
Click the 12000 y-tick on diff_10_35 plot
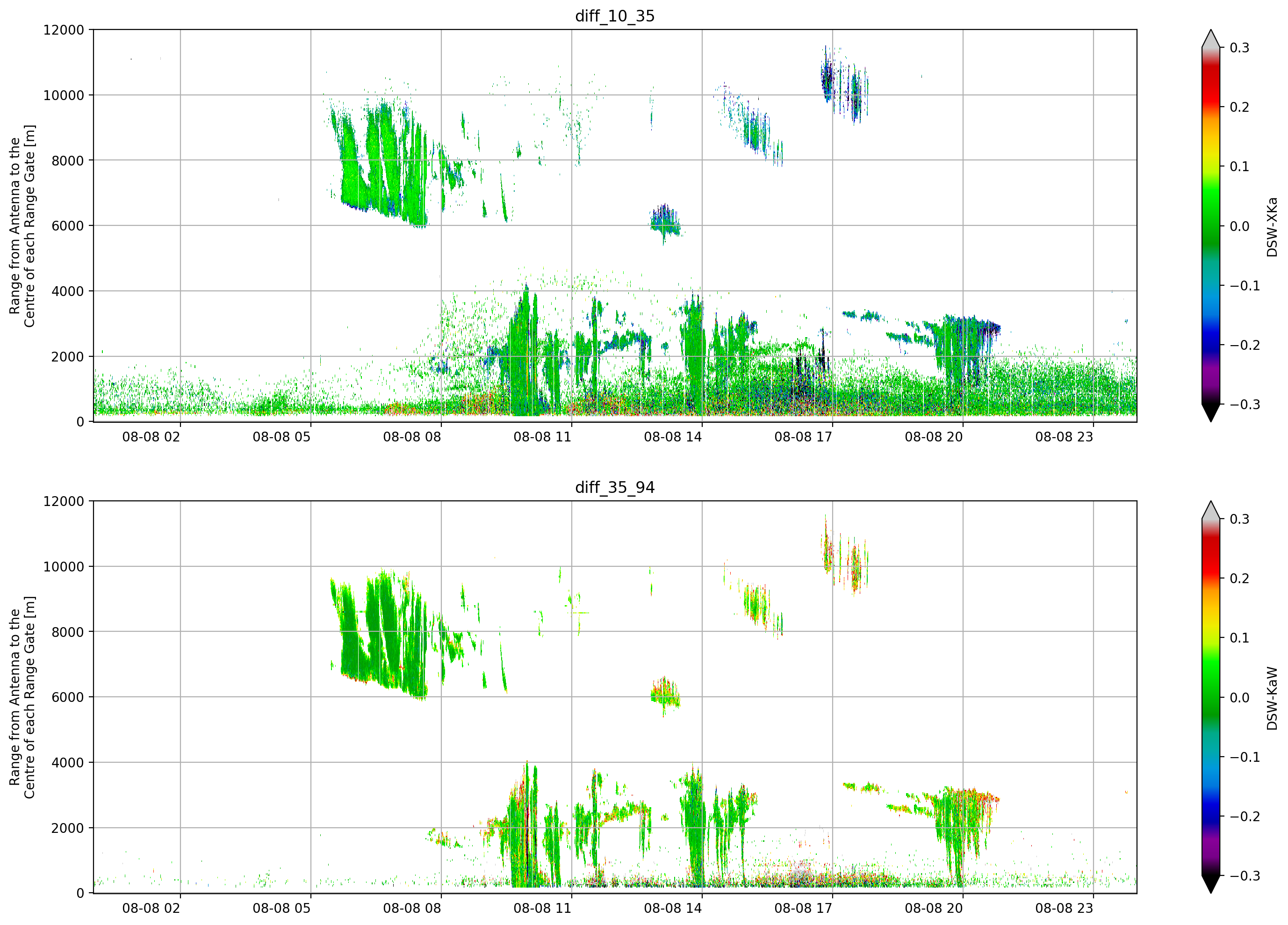pyautogui.click(x=64, y=29)
